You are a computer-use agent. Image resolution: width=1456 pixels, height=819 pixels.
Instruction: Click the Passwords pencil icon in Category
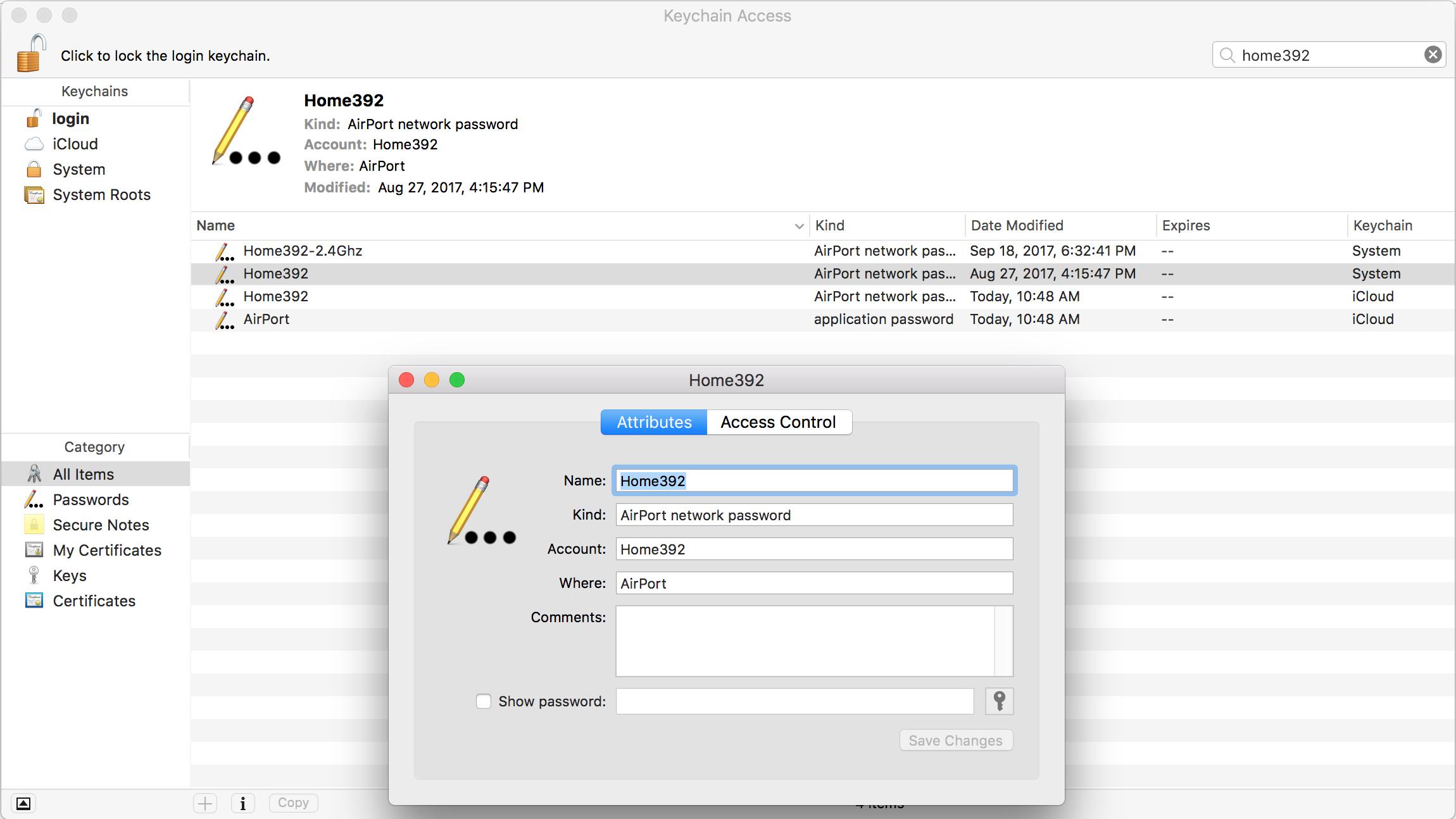(34, 499)
